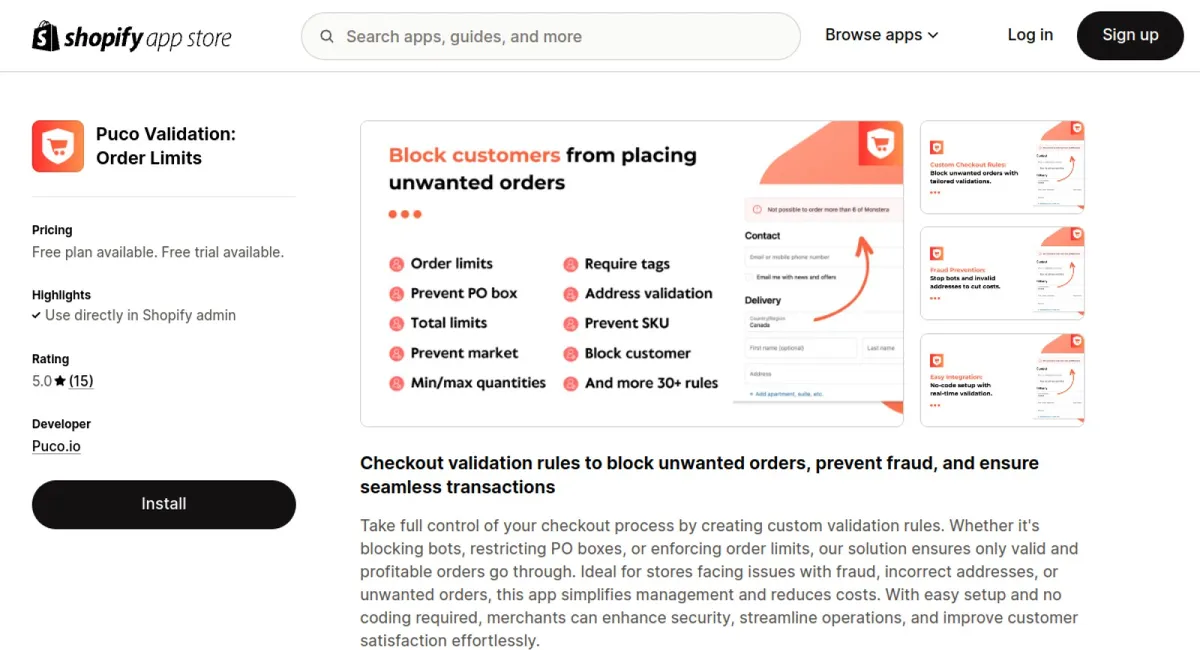Click the Require tags bullet icon
Screen dimensions: 1200x650
click(x=570, y=264)
